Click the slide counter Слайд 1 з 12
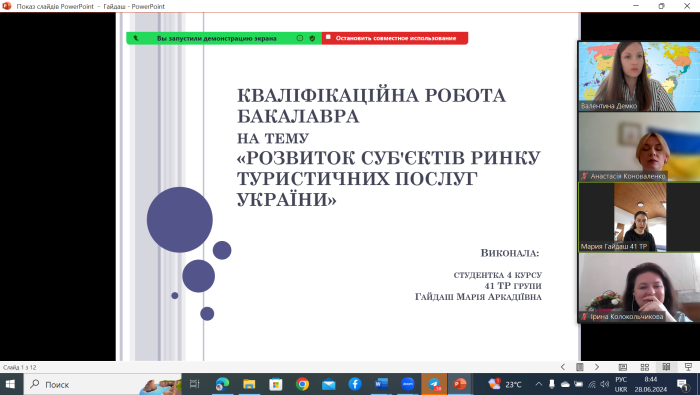700x395 pixels. click(x=20, y=367)
